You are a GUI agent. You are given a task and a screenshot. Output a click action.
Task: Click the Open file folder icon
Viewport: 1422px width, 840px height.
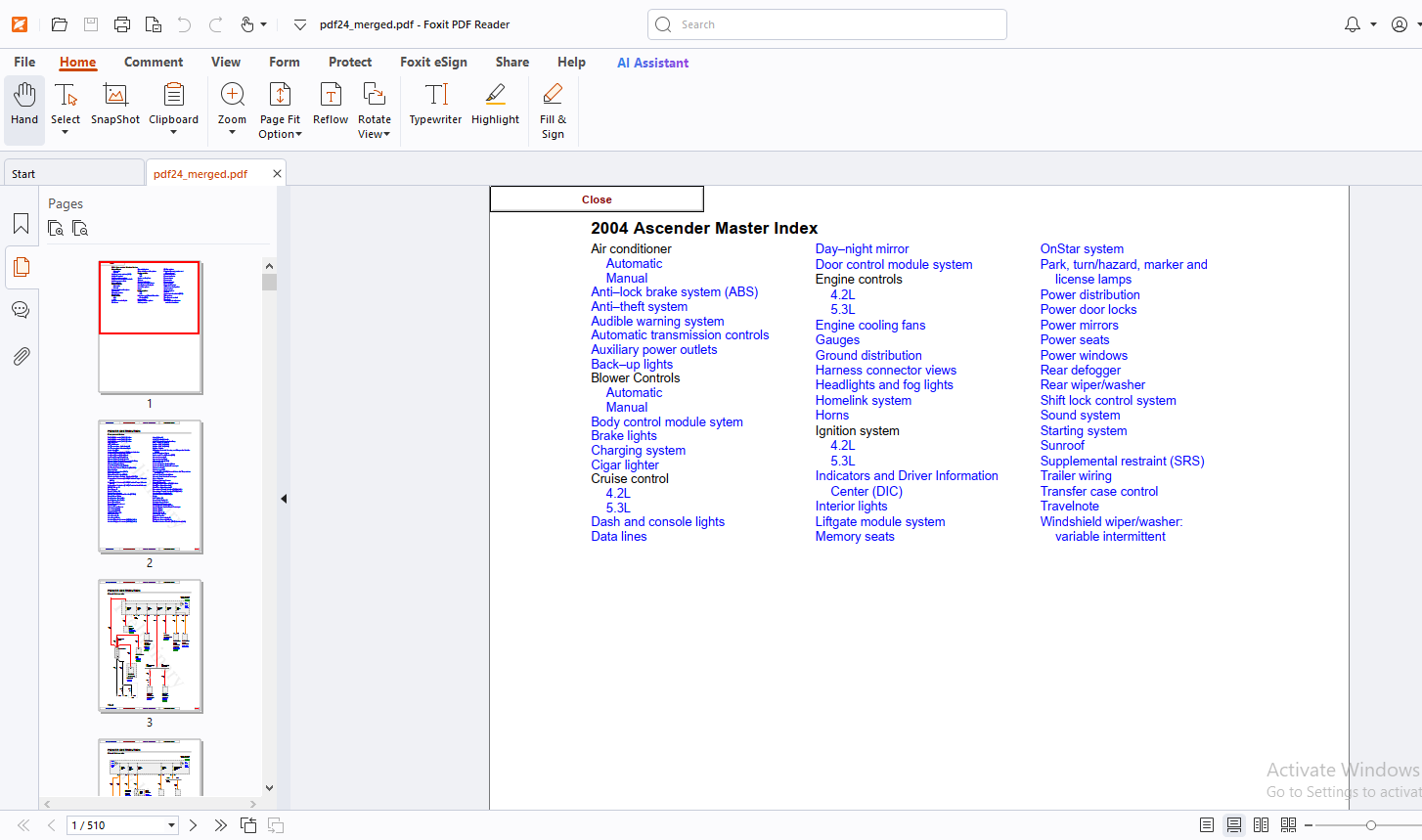point(60,24)
